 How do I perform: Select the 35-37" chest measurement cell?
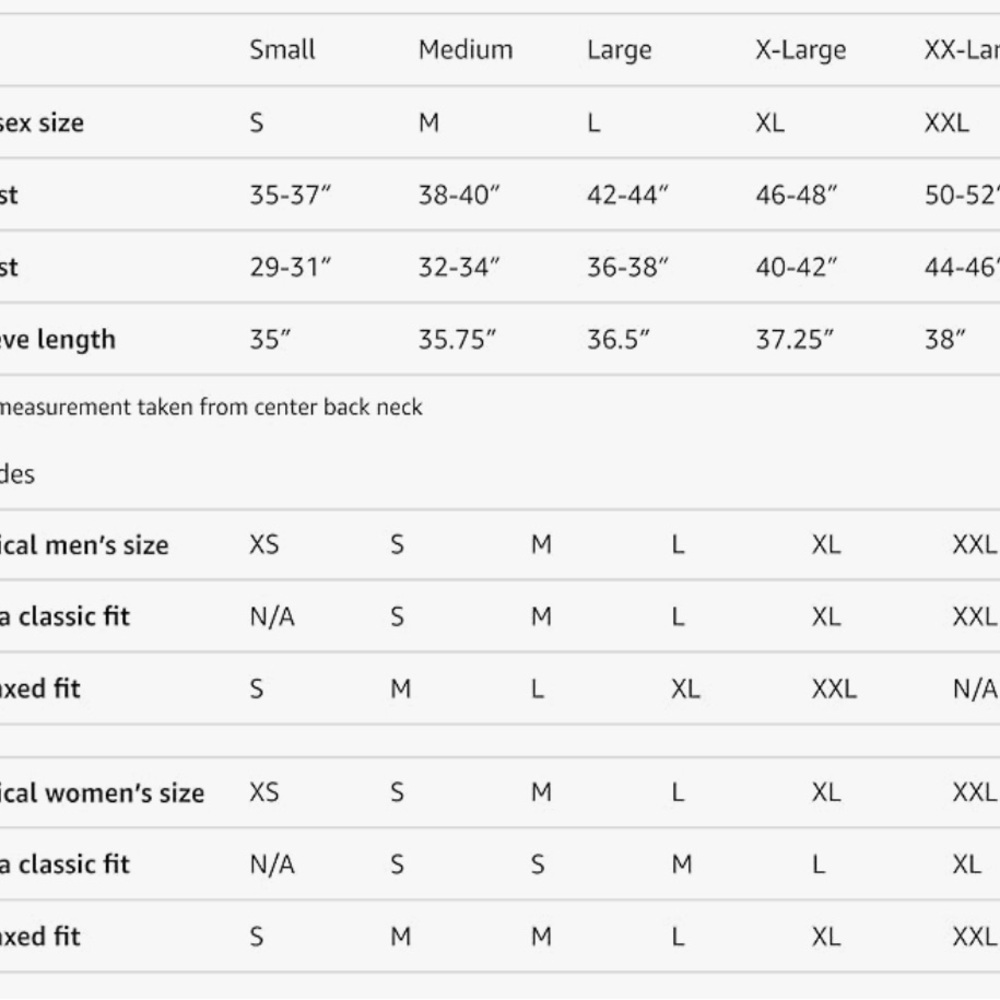290,195
